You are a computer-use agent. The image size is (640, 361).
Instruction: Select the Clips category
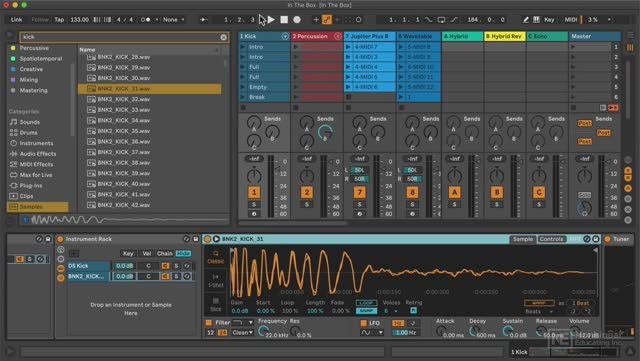tap(27, 196)
